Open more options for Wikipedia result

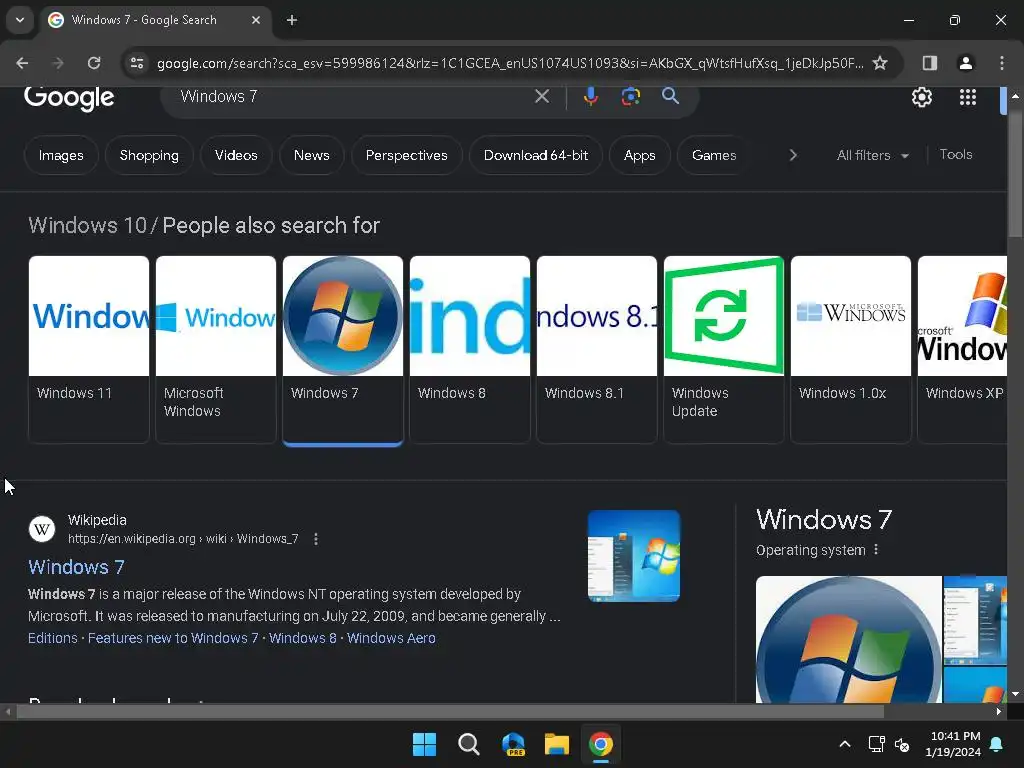[316, 539]
